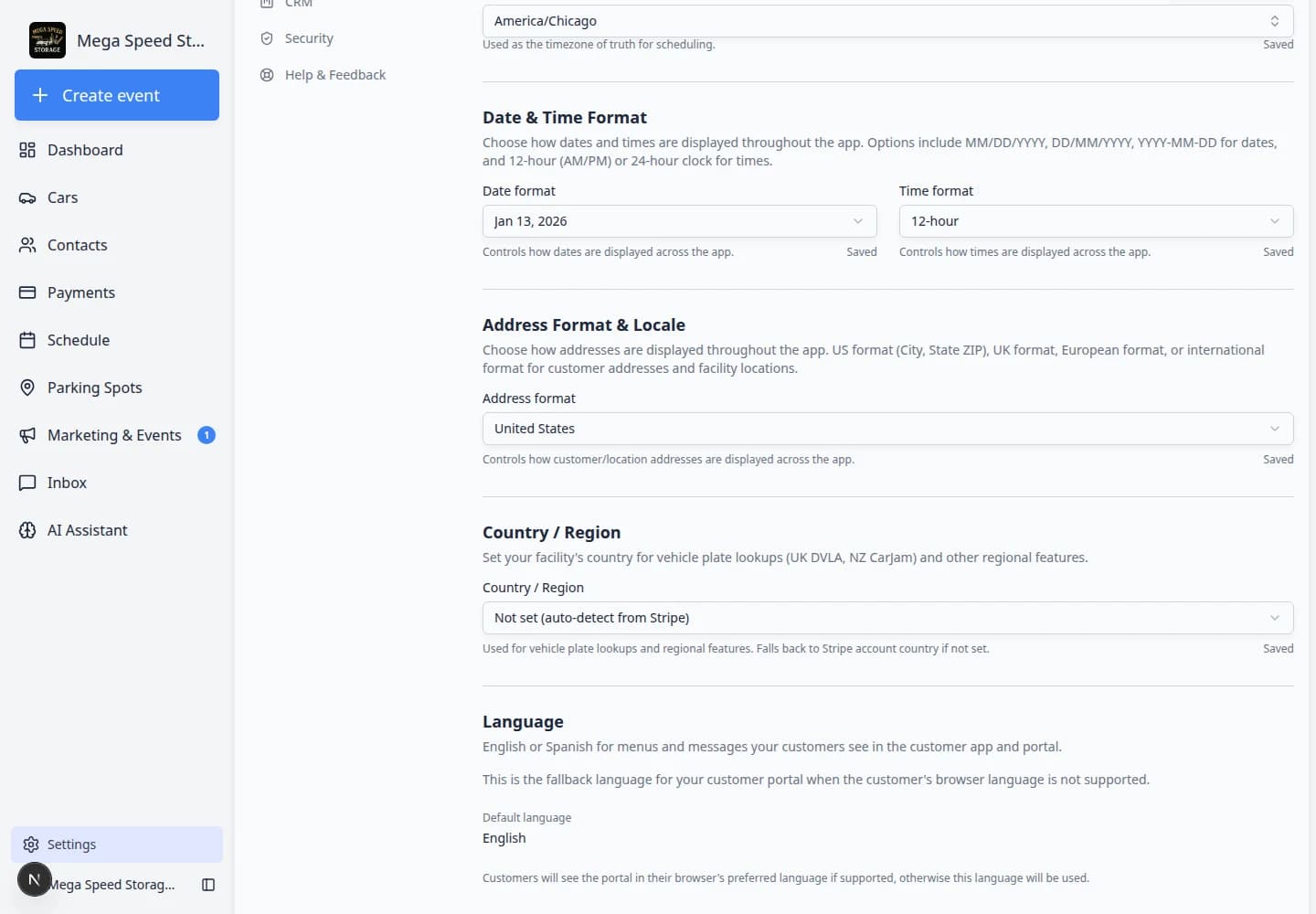The height and width of the screenshot is (914, 1316).
Task: Open Contacts in the sidebar
Action: click(x=117, y=245)
